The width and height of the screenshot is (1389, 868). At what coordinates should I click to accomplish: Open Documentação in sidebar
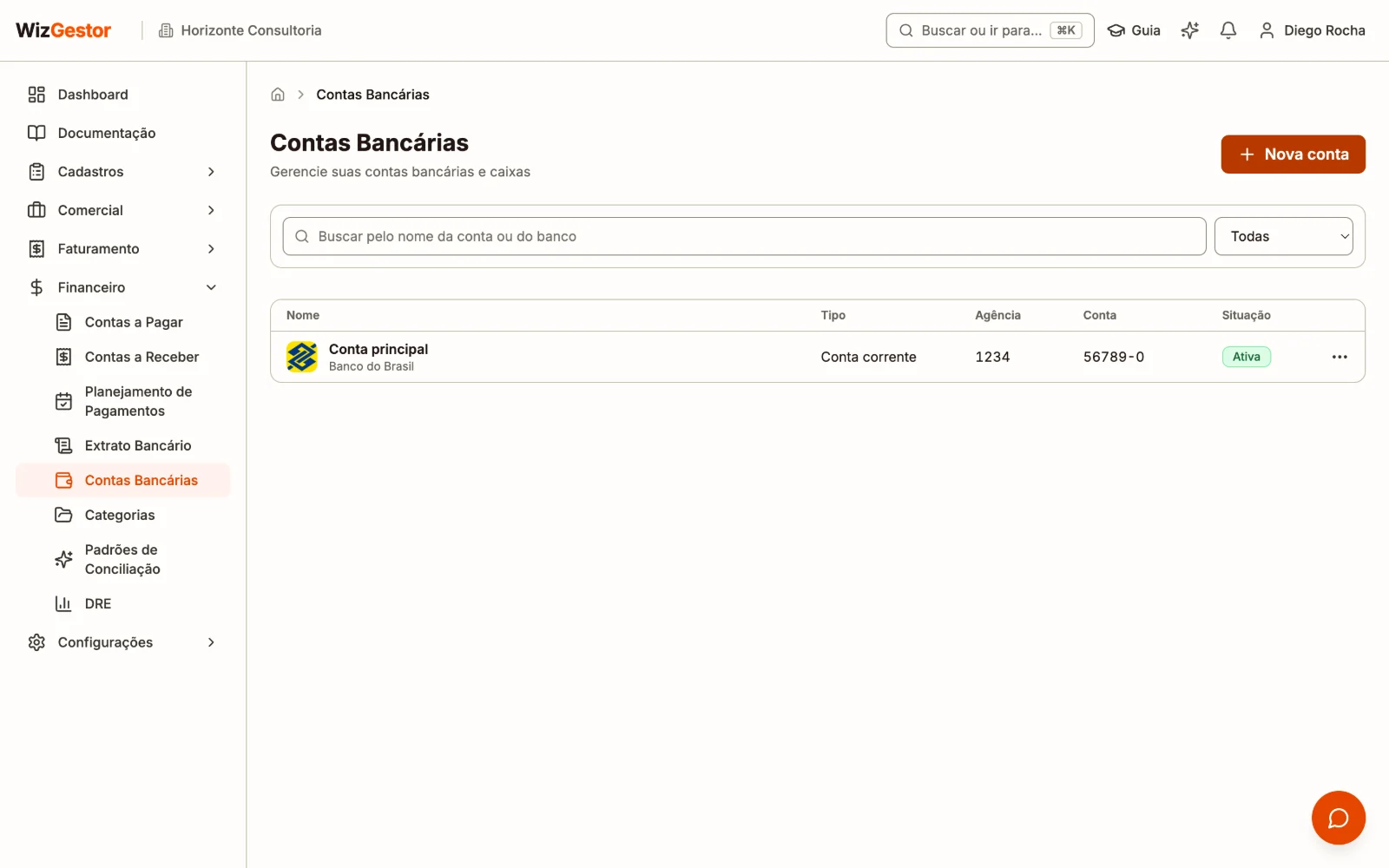122,133
